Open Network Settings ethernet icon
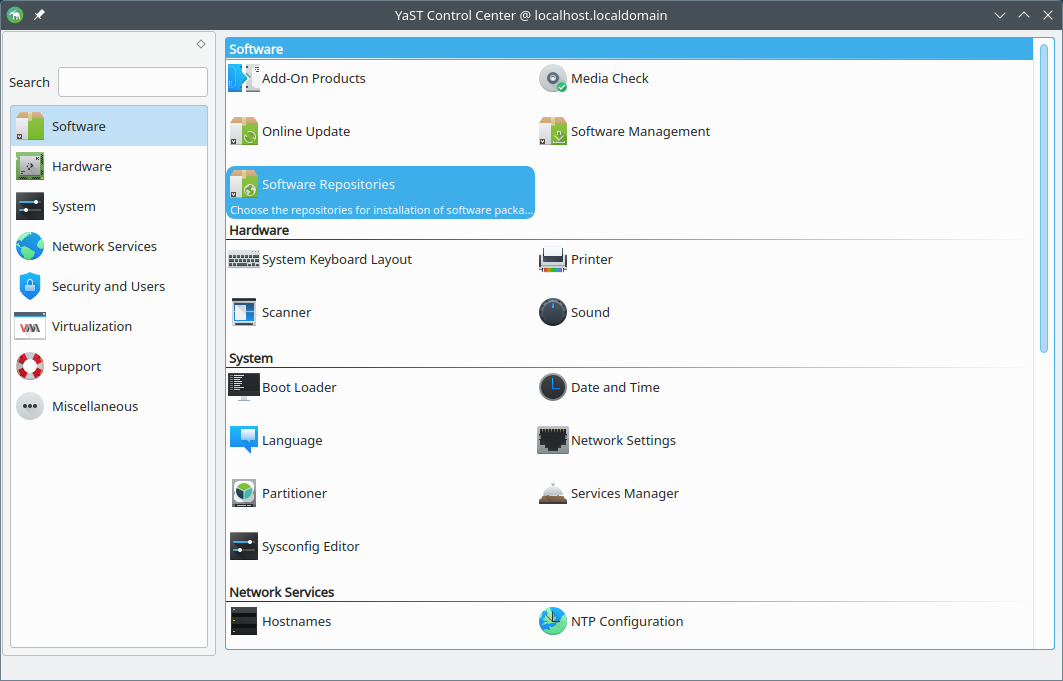Viewport: 1063px width, 681px height. pos(553,440)
